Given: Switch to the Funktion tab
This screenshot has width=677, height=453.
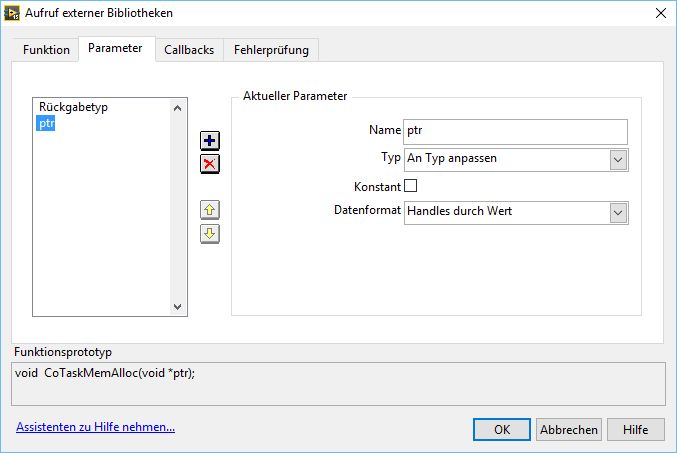Looking at the screenshot, I should [46, 50].
